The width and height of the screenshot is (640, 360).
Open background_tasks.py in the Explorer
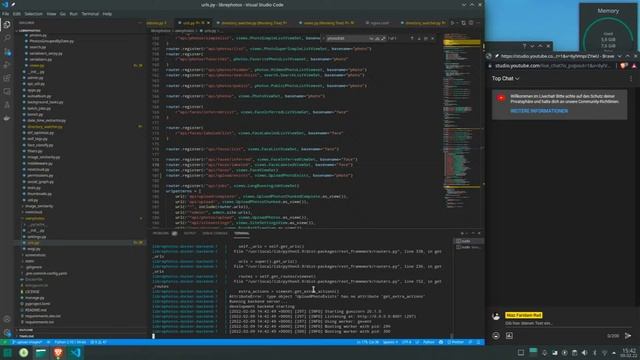pyautogui.click(x=45, y=102)
